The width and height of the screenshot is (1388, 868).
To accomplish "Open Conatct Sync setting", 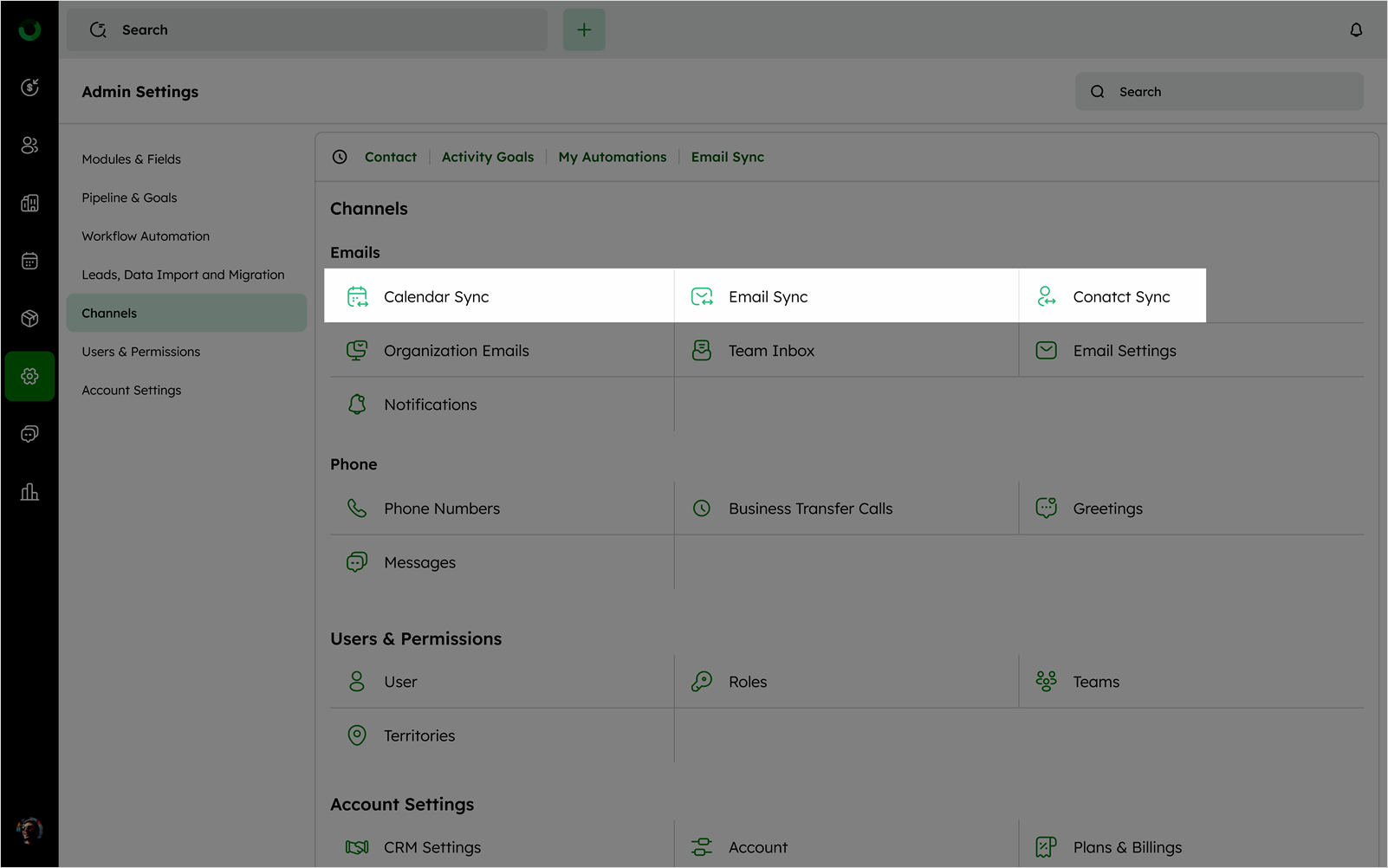I will 1112,296.
